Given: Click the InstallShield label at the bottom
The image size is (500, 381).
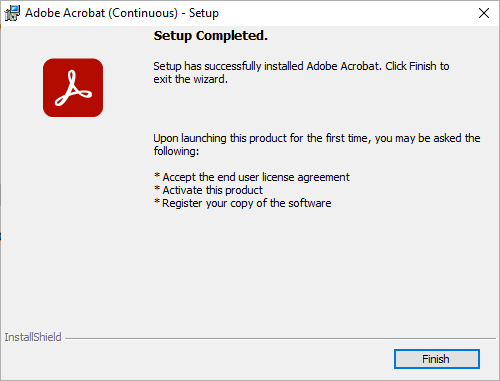Looking at the screenshot, I should click(x=33, y=337).
